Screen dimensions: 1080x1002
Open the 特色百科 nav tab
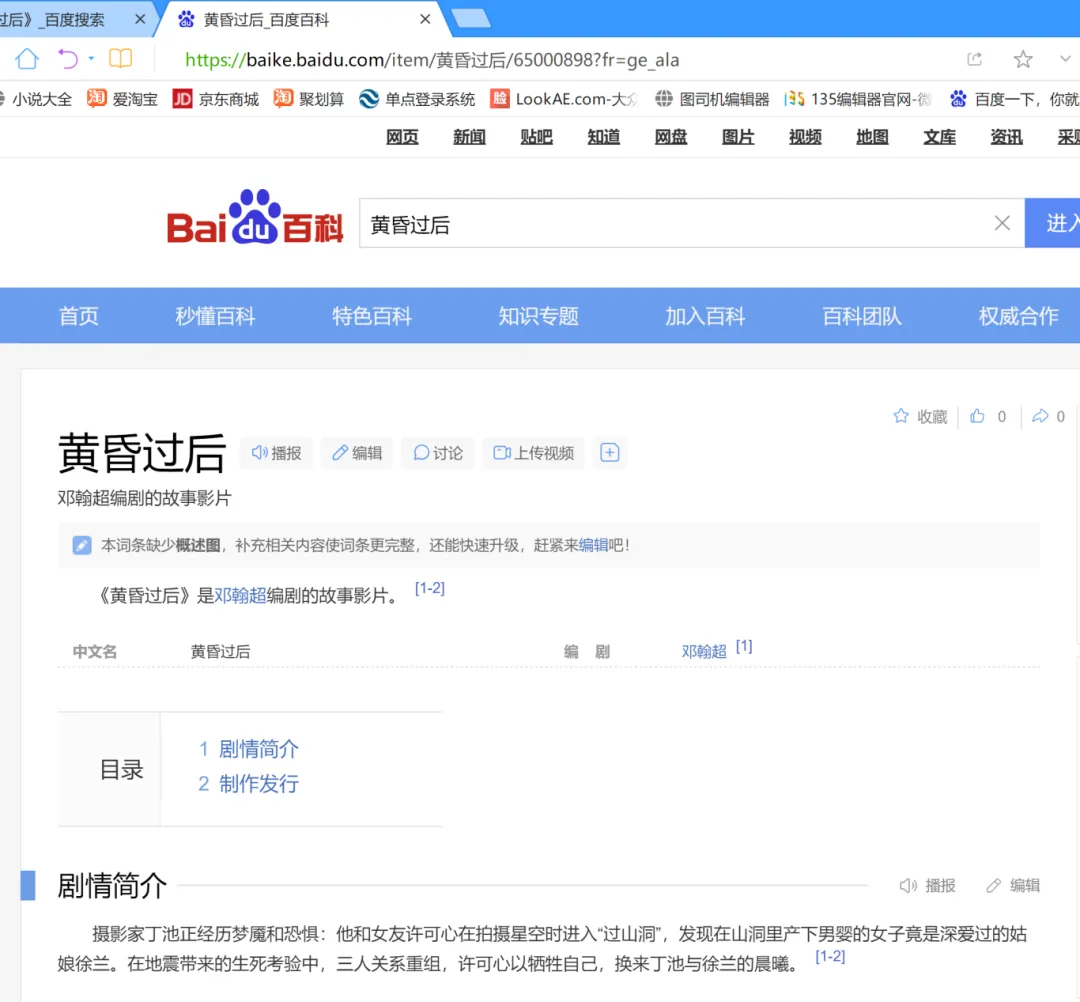click(x=372, y=316)
